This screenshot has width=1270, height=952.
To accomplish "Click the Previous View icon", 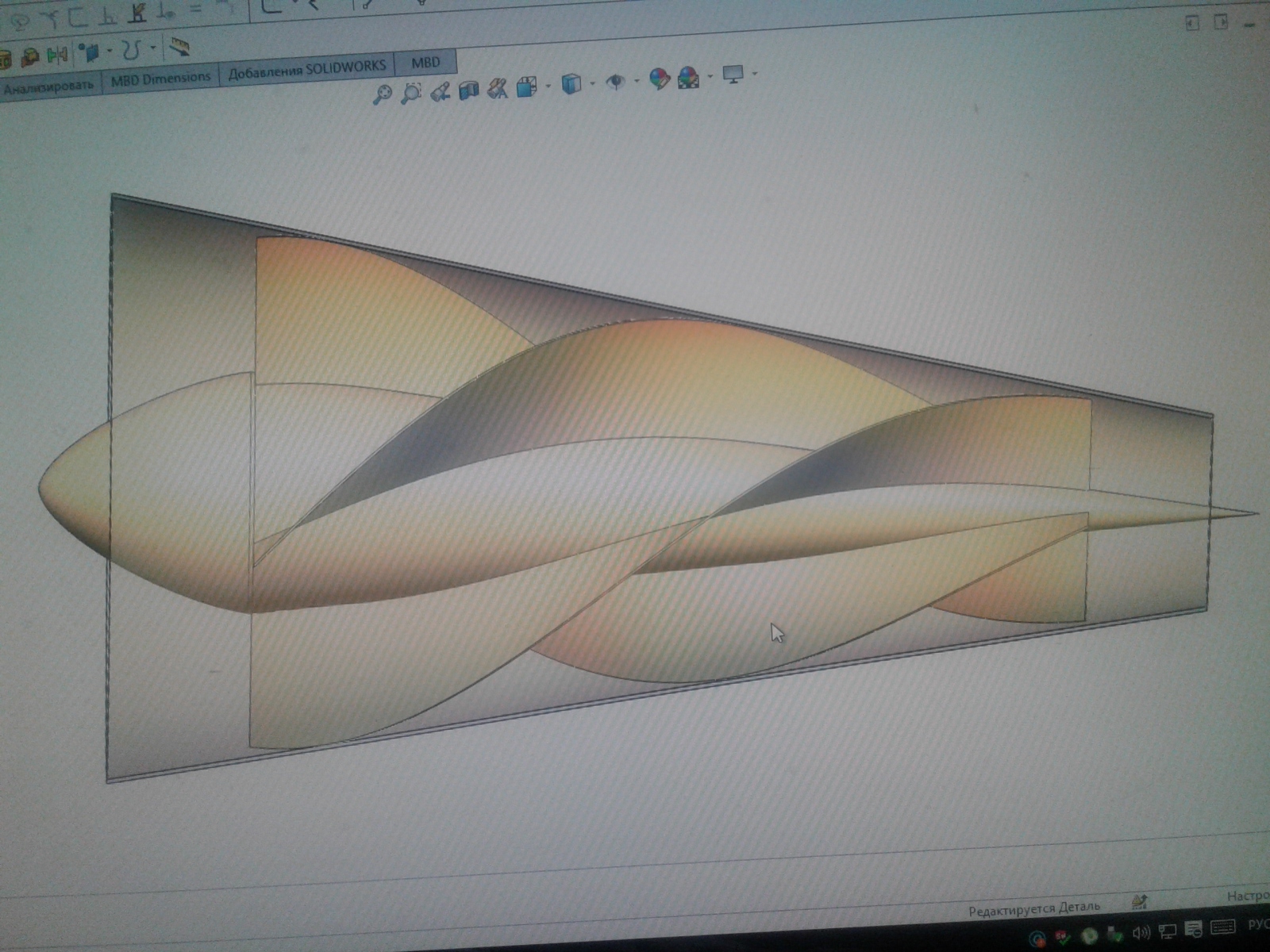I will [x=441, y=91].
